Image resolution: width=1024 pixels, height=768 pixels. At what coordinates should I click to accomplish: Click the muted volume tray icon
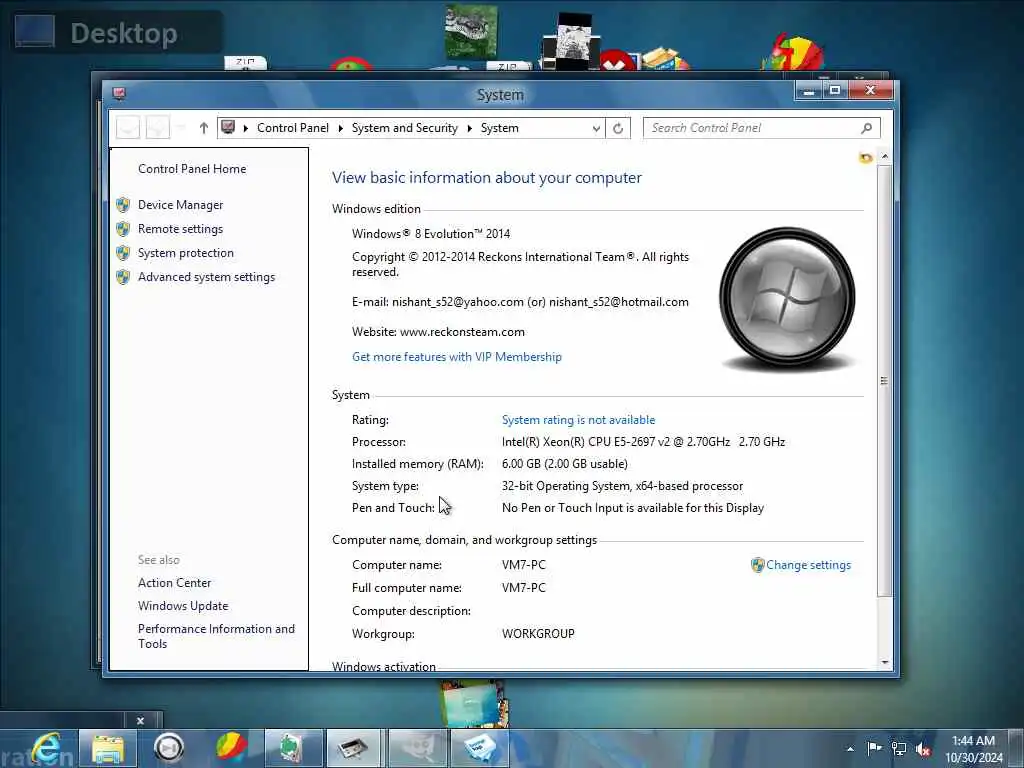[x=923, y=749]
